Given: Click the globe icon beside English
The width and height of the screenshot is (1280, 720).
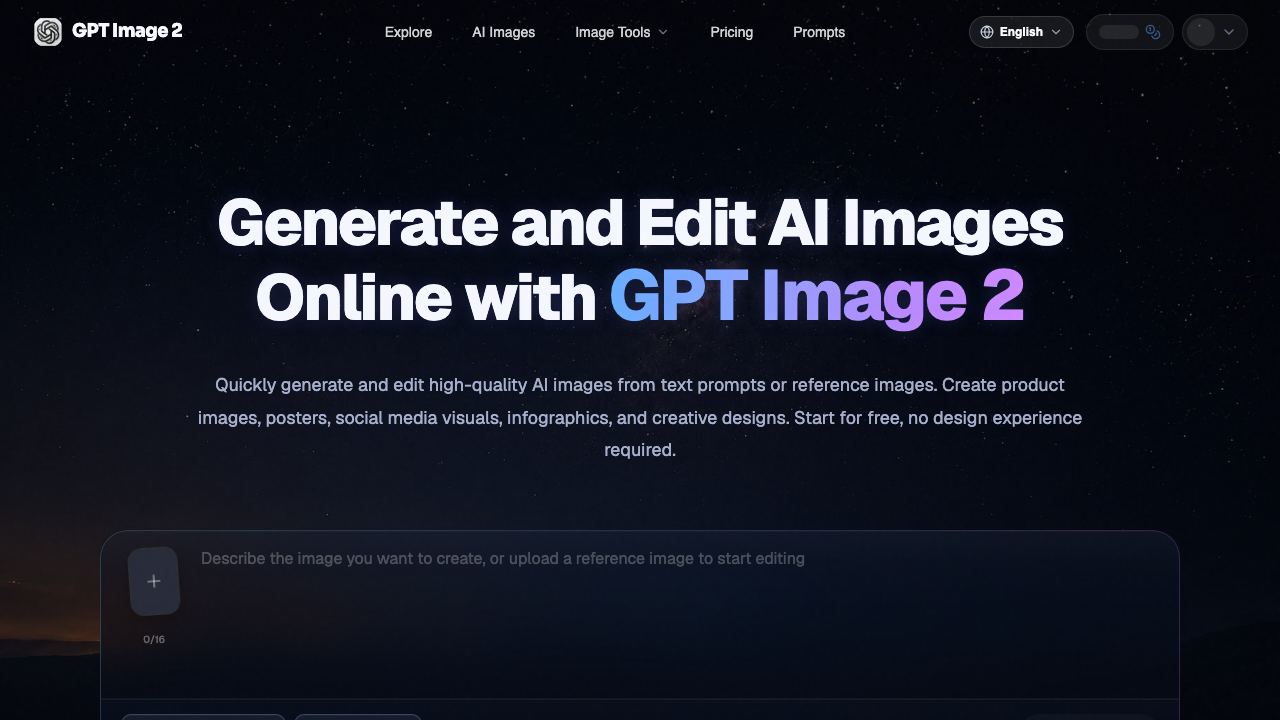Looking at the screenshot, I should pos(987,32).
